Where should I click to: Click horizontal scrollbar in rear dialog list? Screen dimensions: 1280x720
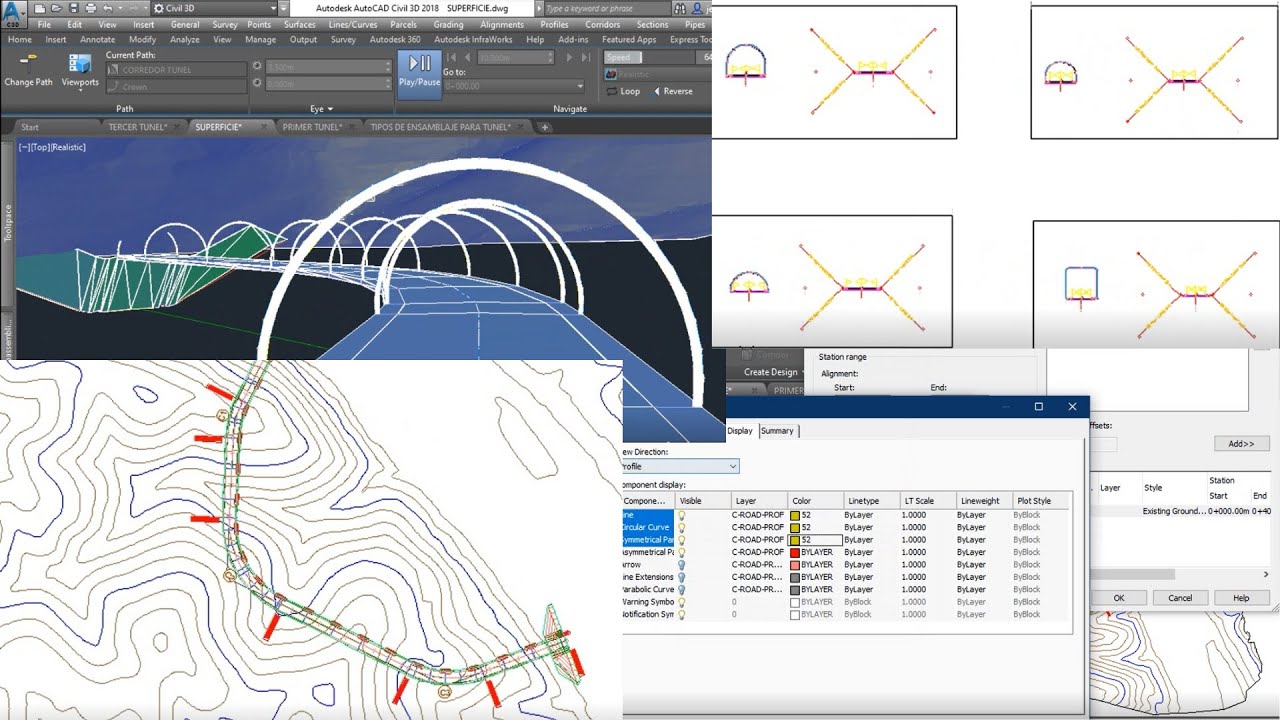(x=1130, y=574)
